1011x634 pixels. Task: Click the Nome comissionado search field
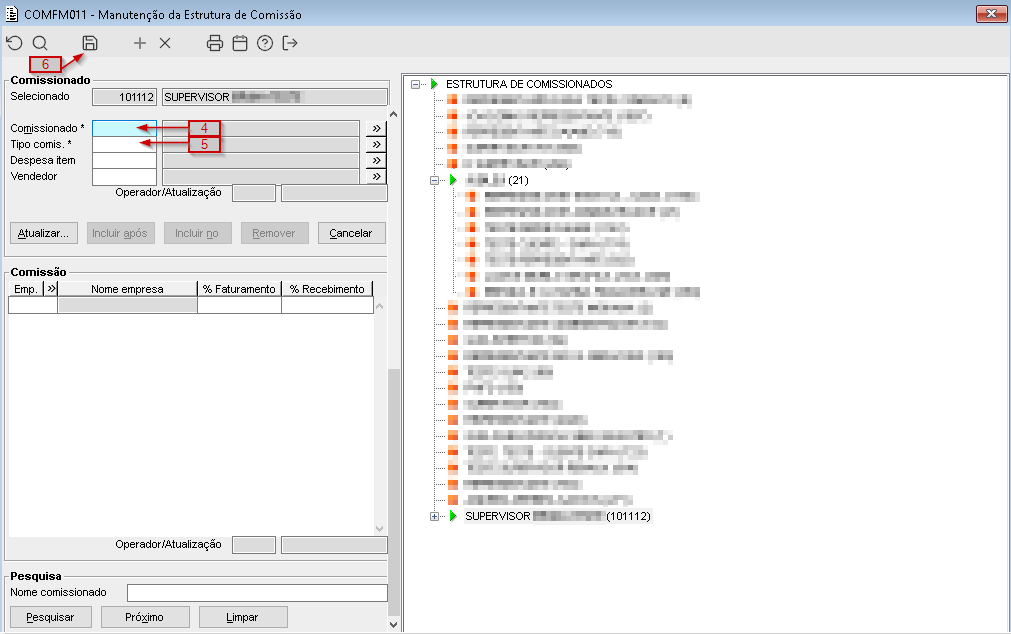(x=257, y=592)
